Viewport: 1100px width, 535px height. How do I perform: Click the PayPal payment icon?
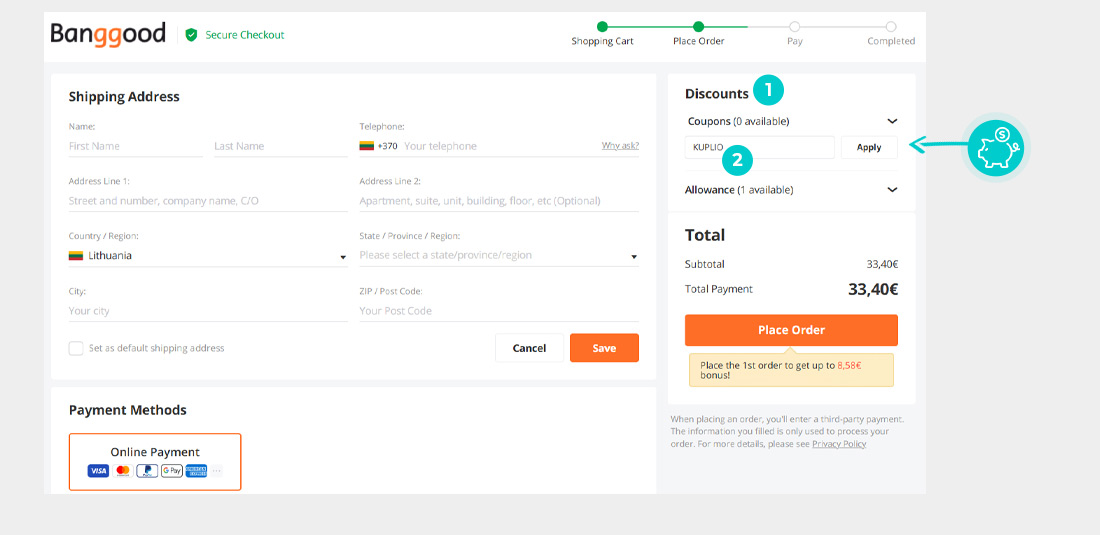click(147, 471)
